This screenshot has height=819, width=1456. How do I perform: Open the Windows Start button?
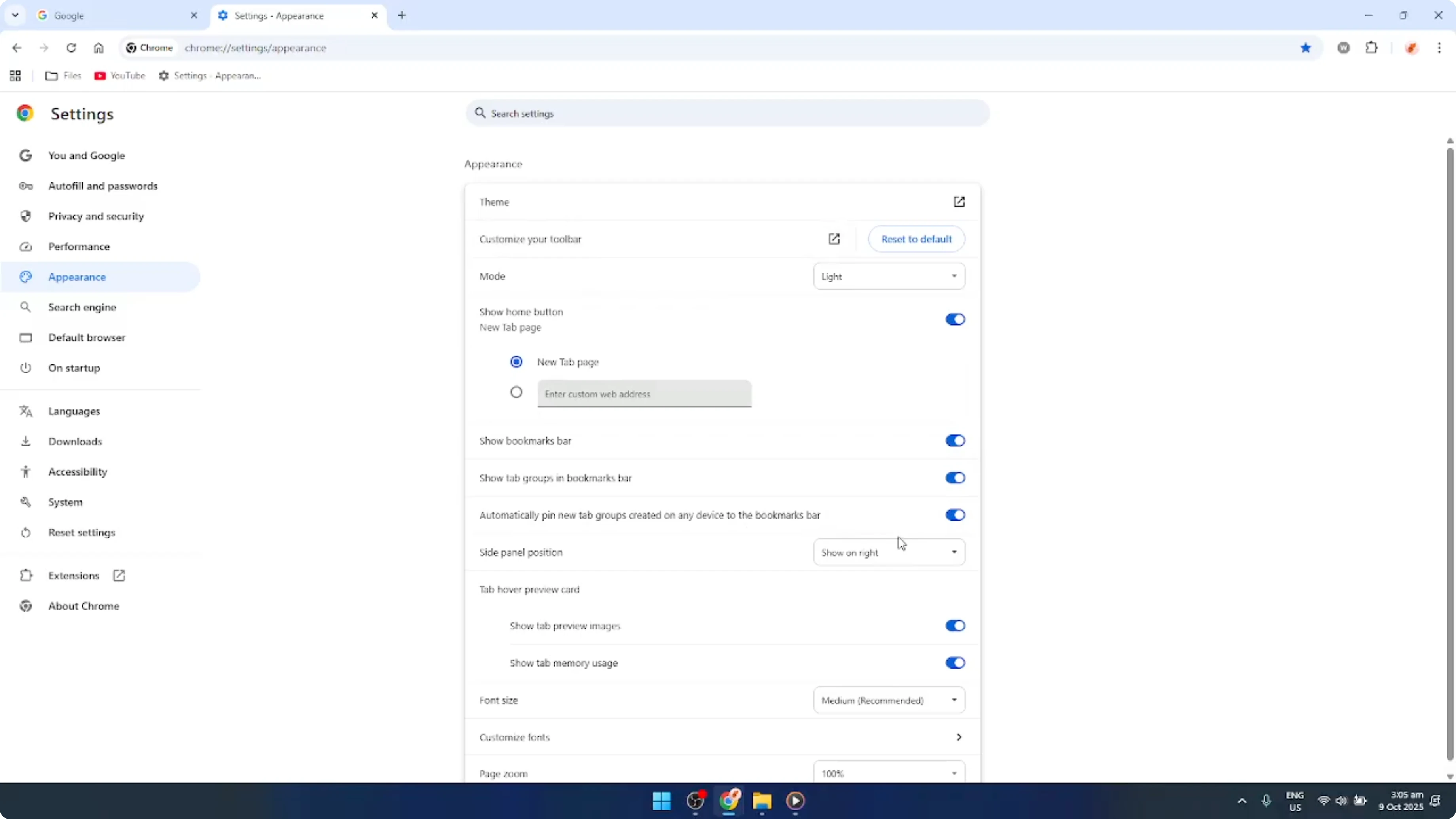(x=661, y=801)
